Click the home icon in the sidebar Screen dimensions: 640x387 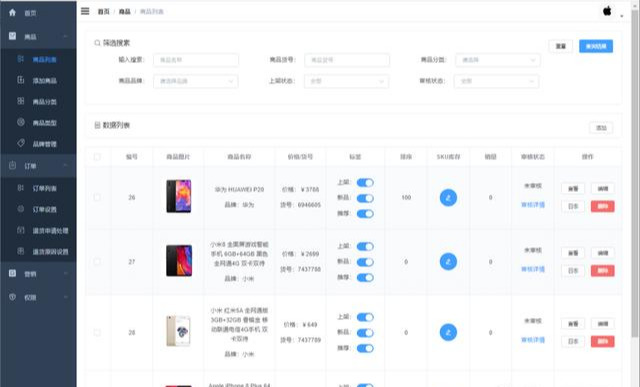12,12
